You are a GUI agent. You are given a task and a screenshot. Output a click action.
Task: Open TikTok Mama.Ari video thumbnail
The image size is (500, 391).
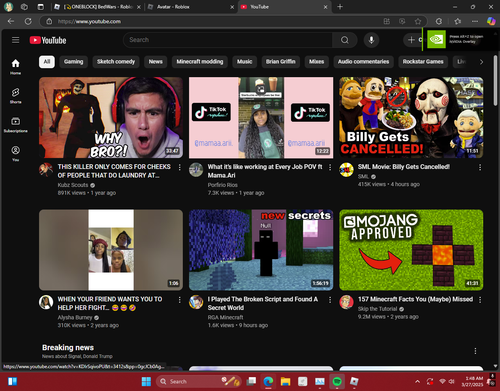[x=261, y=117]
